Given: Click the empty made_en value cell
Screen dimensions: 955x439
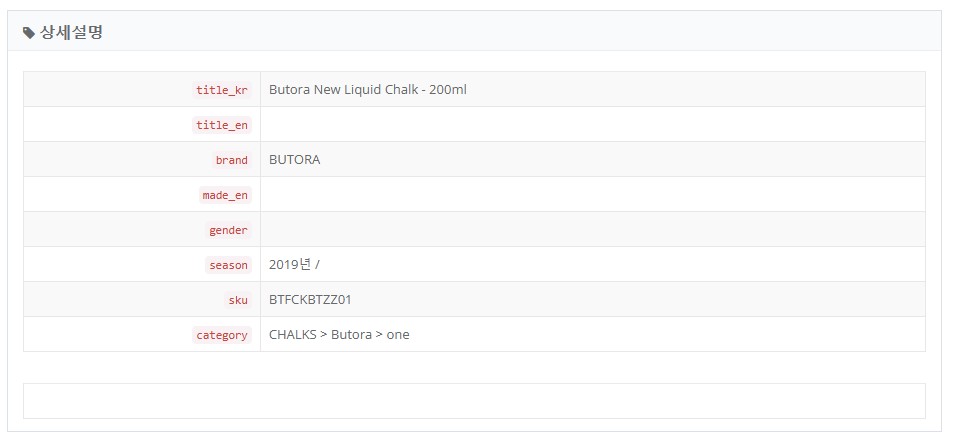Looking at the screenshot, I should (x=593, y=194).
